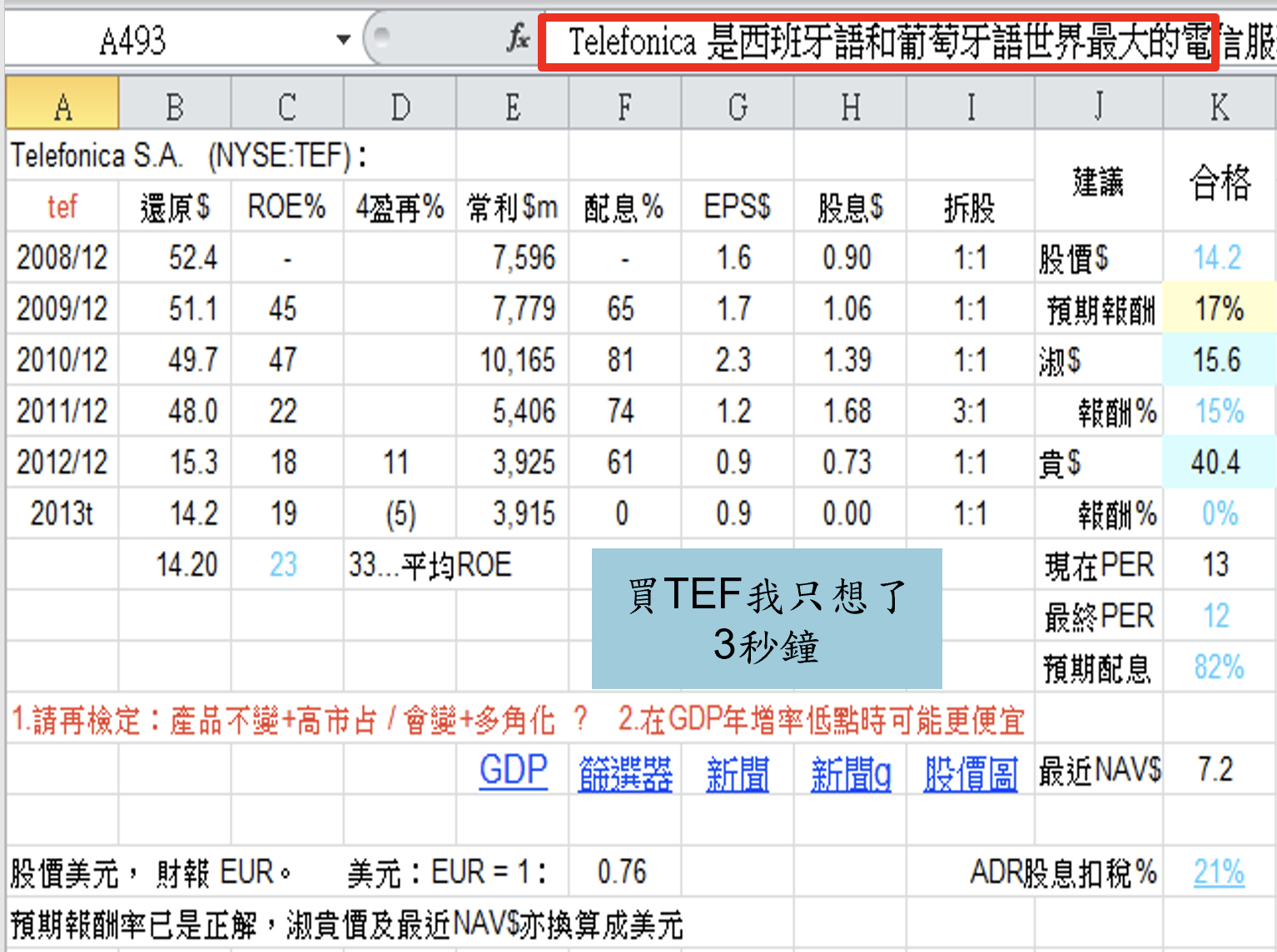Click the 還原$ column heading cell
Viewport: 1277px width, 952px height.
175,206
